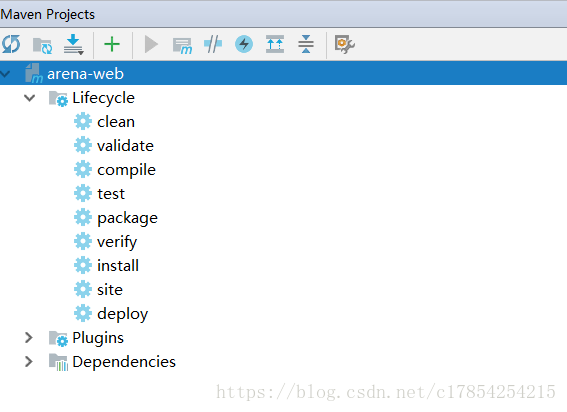Select the test lifecycle phase
Screen dimensions: 567x412
(111, 194)
